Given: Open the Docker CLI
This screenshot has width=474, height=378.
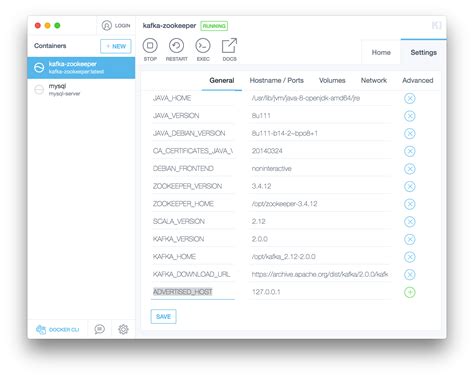Looking at the screenshot, I should [x=58, y=330].
